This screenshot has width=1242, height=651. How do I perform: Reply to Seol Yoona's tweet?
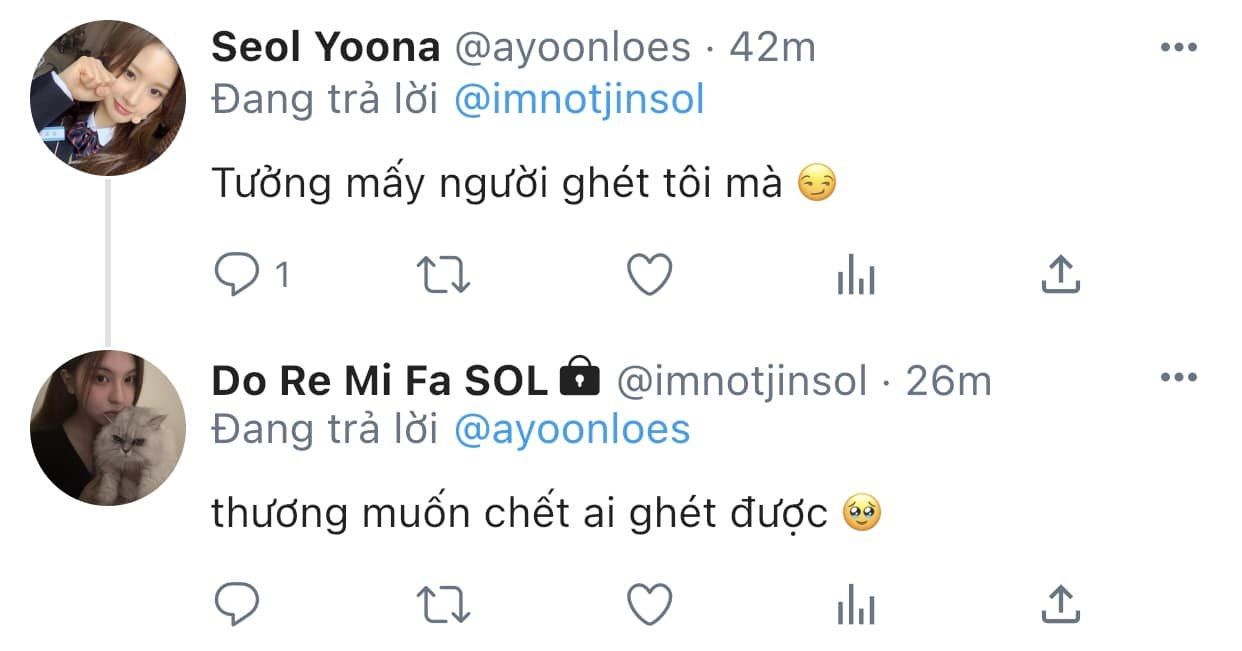pyautogui.click(x=237, y=275)
